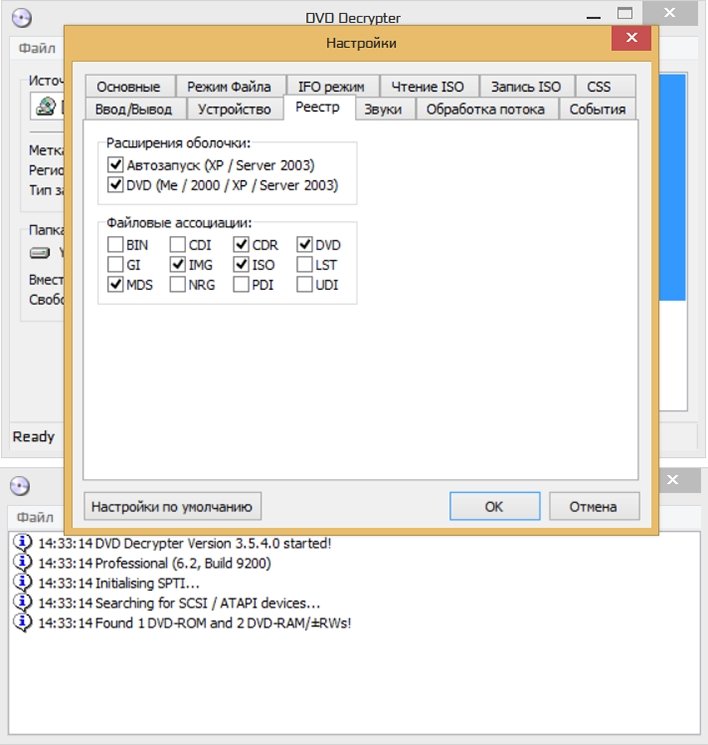
Task: Enable the PDI file association
Action: [241, 285]
